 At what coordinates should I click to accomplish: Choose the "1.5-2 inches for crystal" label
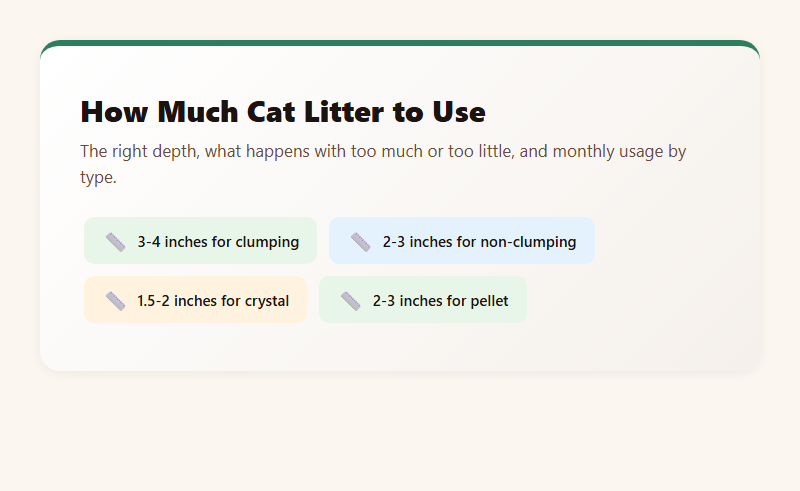pos(213,301)
